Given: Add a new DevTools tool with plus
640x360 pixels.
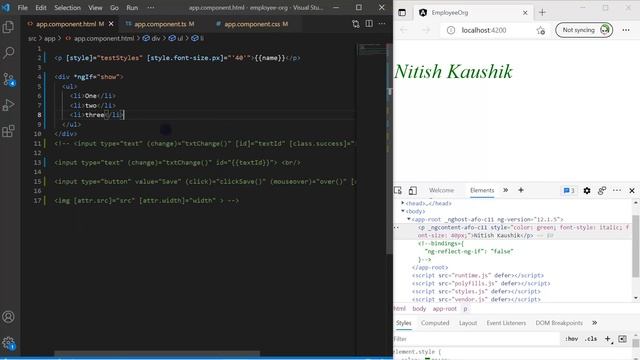Looking at the screenshot, I should coord(521,190).
